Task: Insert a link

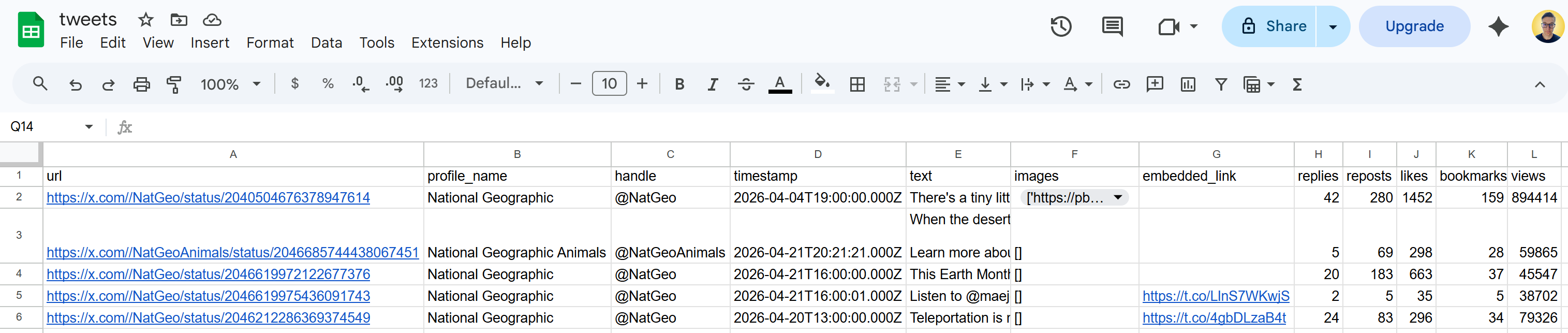Action: 1121,84
